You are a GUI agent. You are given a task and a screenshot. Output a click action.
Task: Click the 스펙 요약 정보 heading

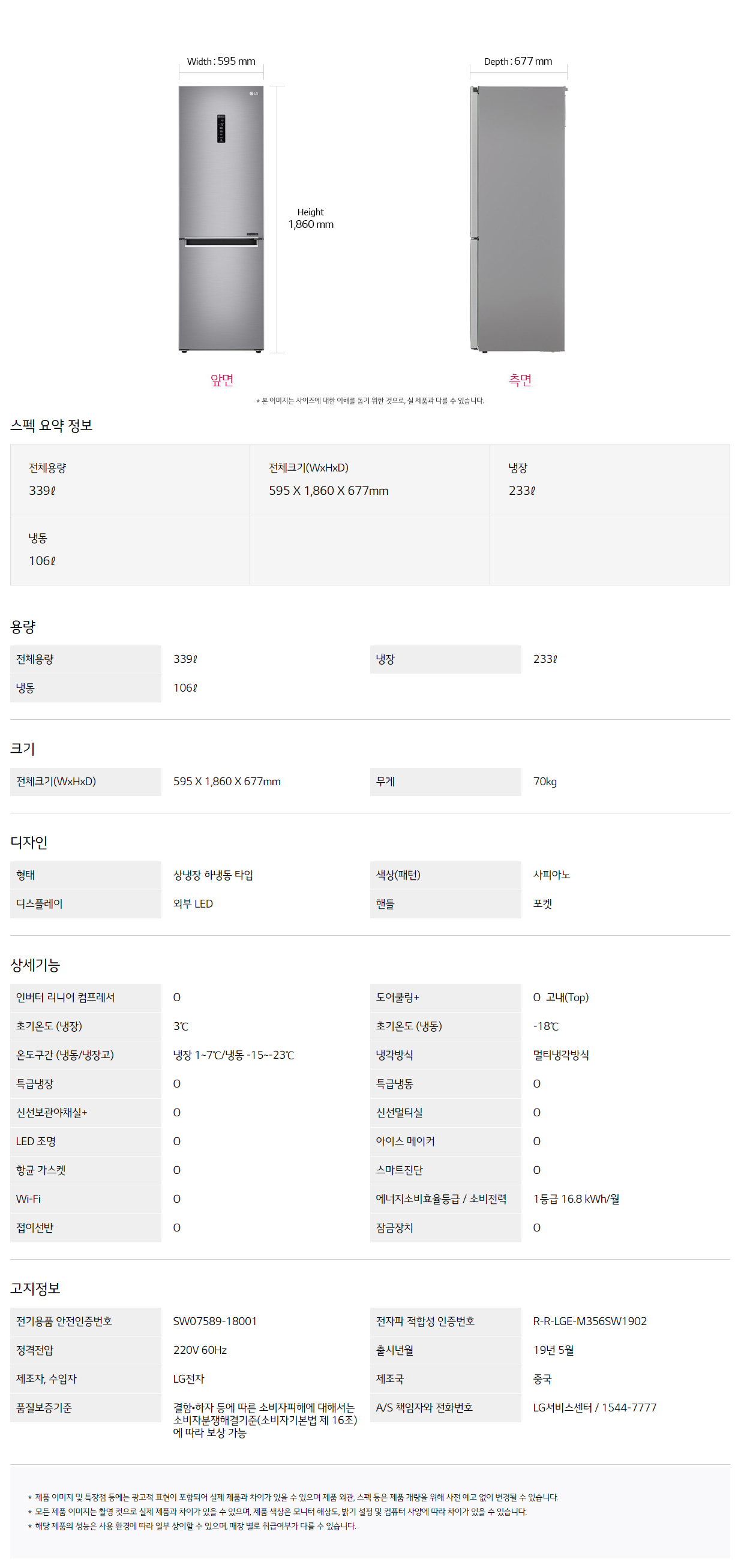pyautogui.click(x=52, y=425)
